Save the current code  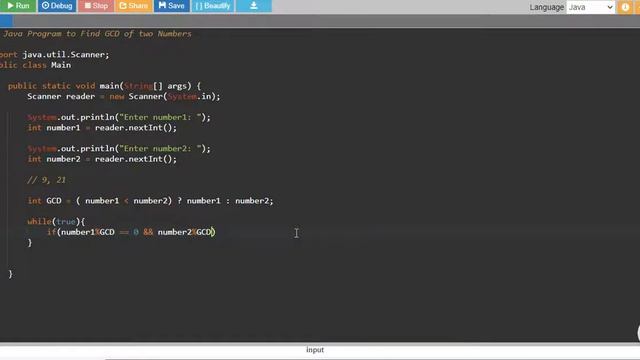click(171, 6)
